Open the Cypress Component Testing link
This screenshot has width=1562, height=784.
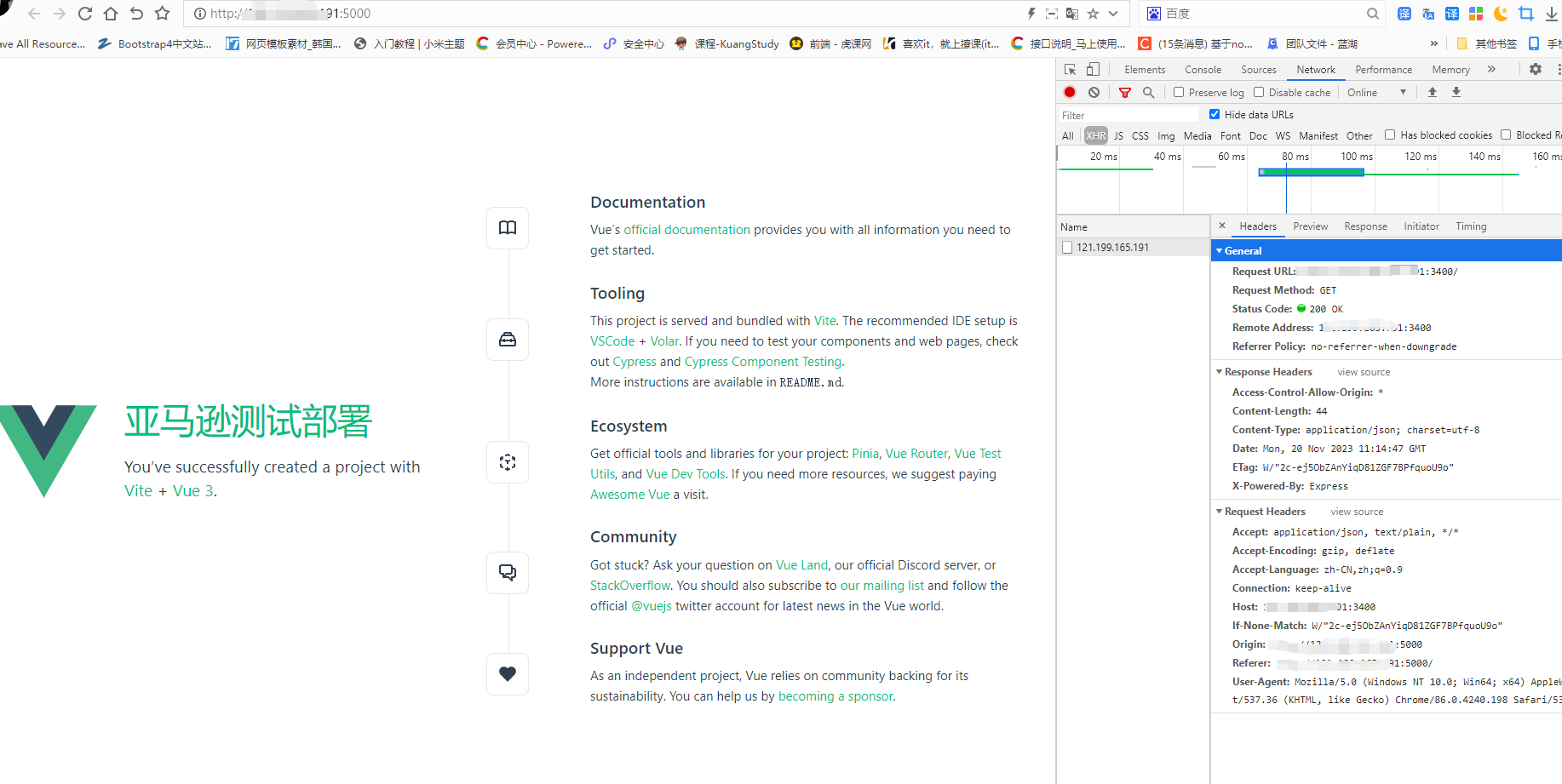coord(763,362)
